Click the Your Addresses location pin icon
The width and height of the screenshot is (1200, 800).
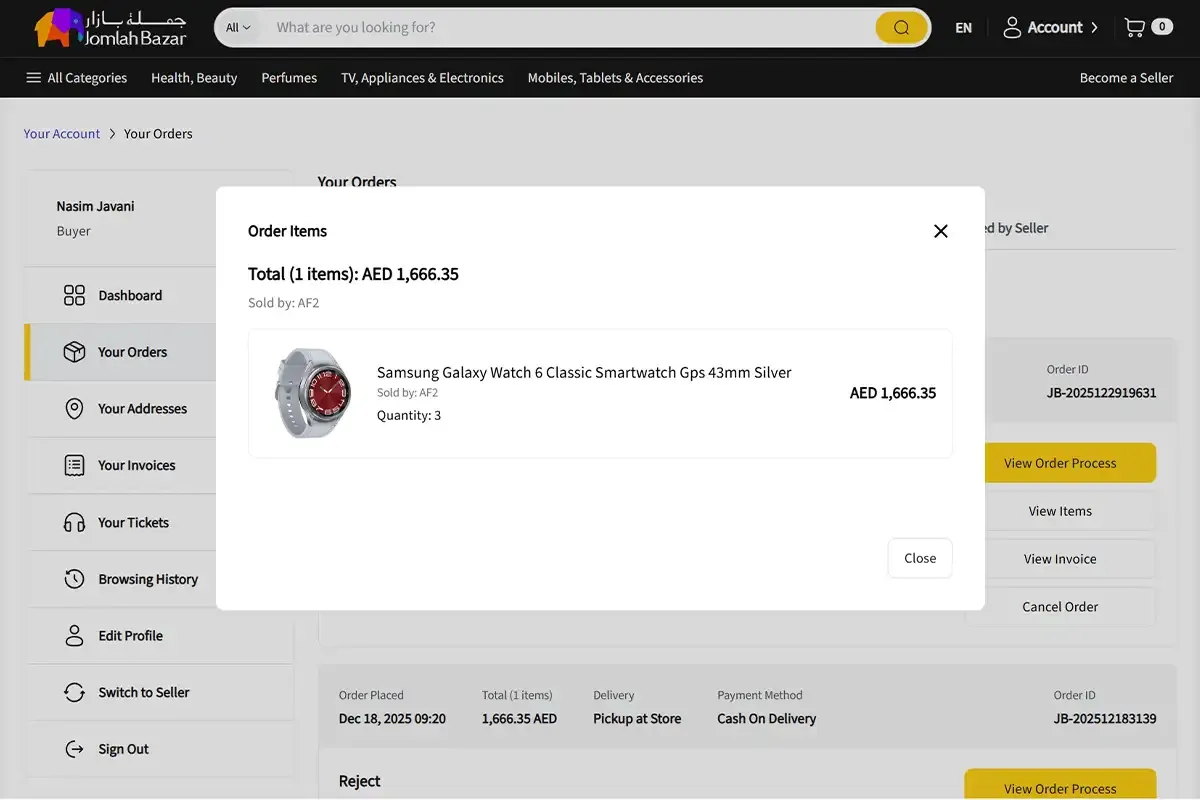(x=75, y=408)
